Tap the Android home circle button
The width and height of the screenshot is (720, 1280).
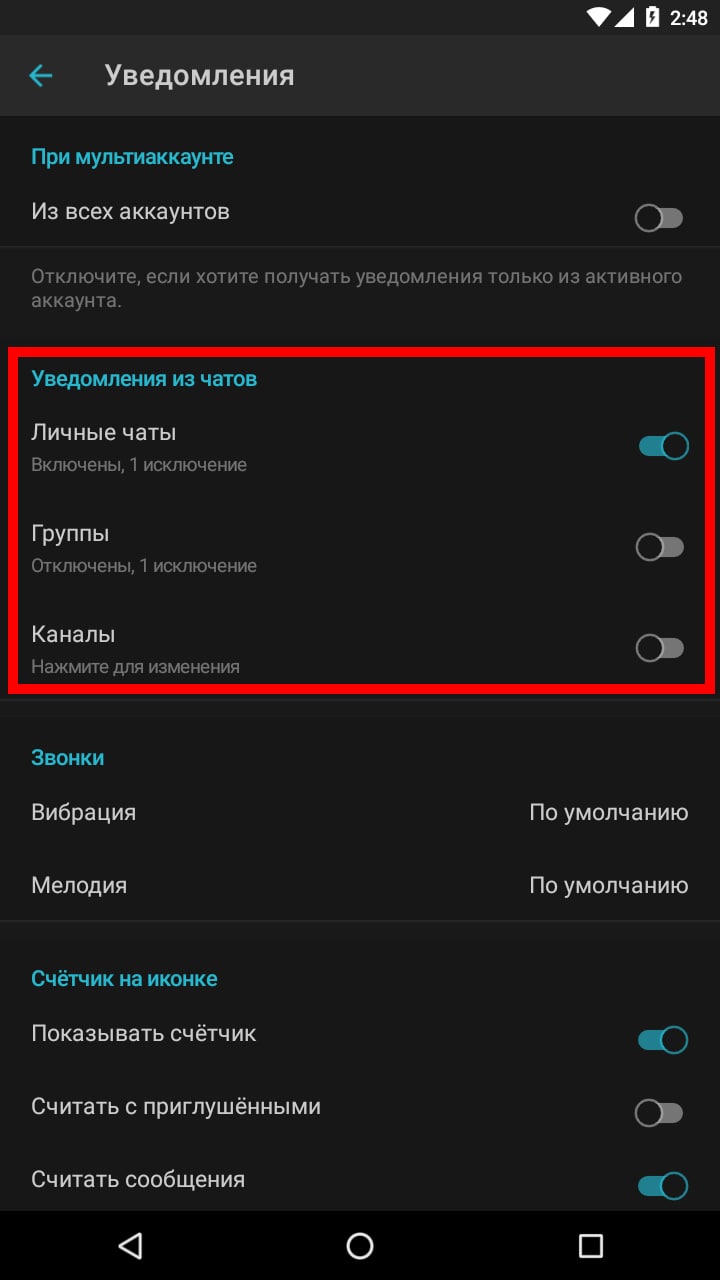point(360,1245)
